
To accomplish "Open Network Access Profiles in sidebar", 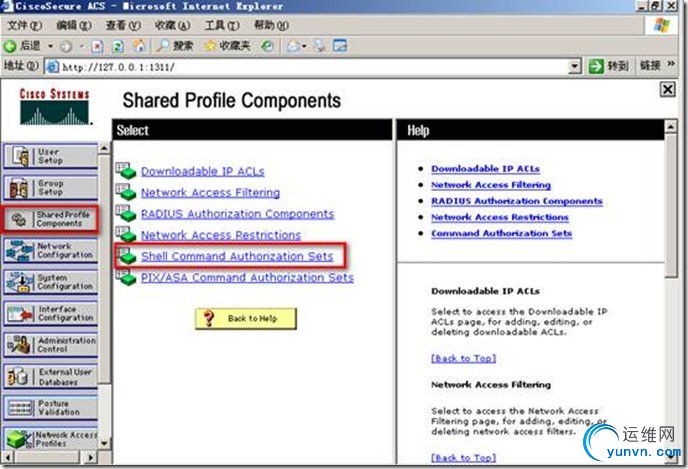I will tap(50, 438).
